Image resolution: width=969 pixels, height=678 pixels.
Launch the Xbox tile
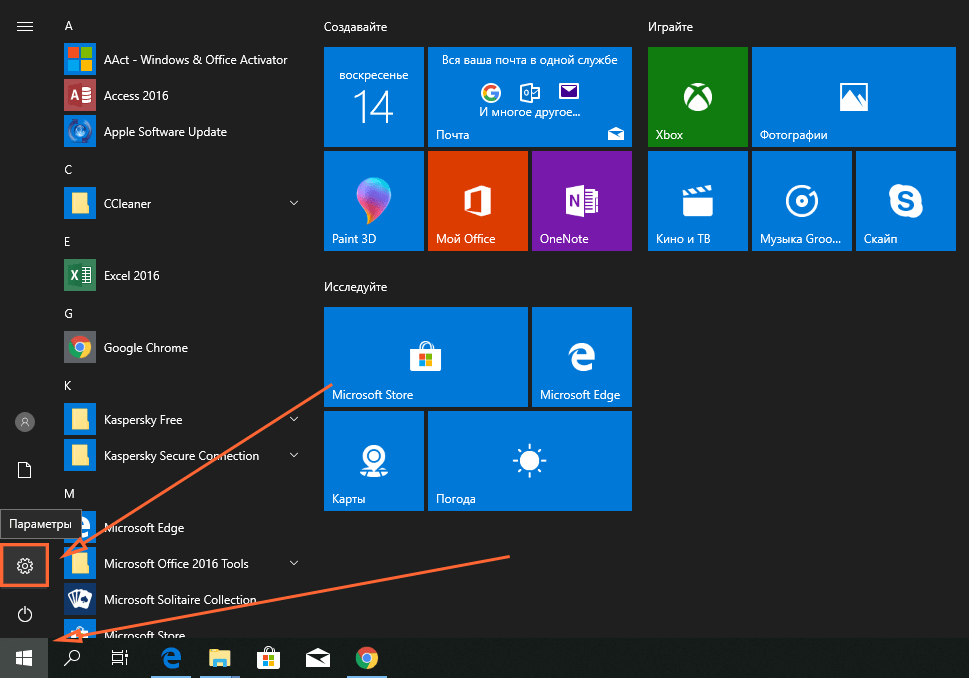tap(698, 97)
